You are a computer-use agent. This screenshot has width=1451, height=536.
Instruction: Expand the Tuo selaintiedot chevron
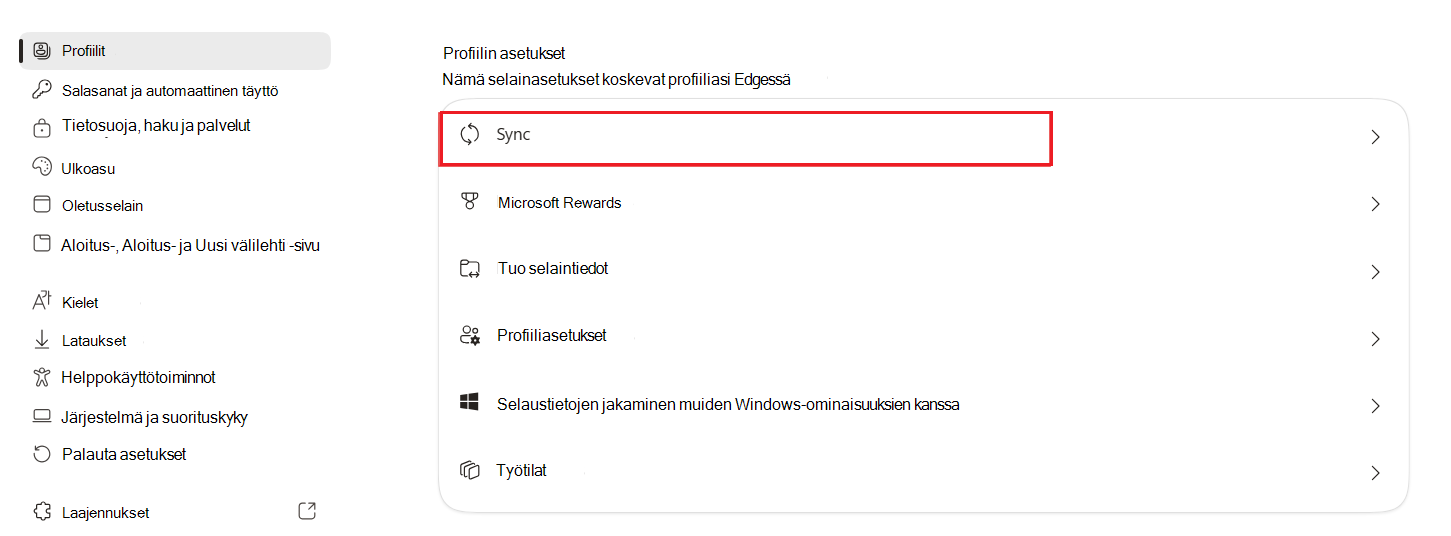click(1376, 272)
